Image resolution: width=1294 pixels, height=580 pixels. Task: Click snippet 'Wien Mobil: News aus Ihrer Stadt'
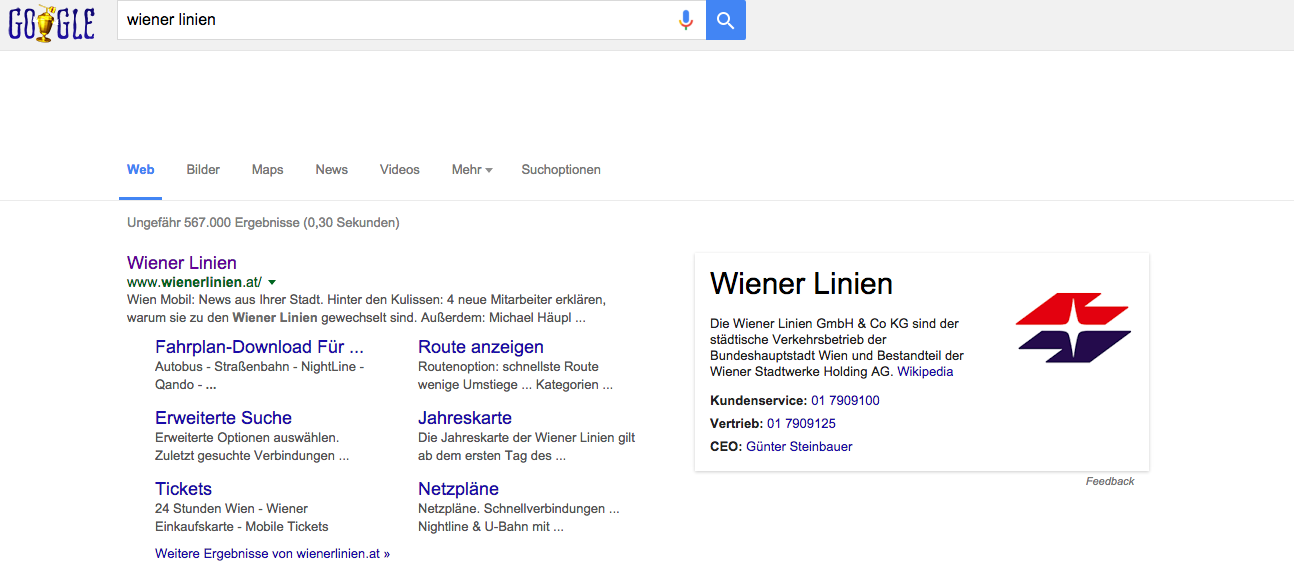click(230, 299)
